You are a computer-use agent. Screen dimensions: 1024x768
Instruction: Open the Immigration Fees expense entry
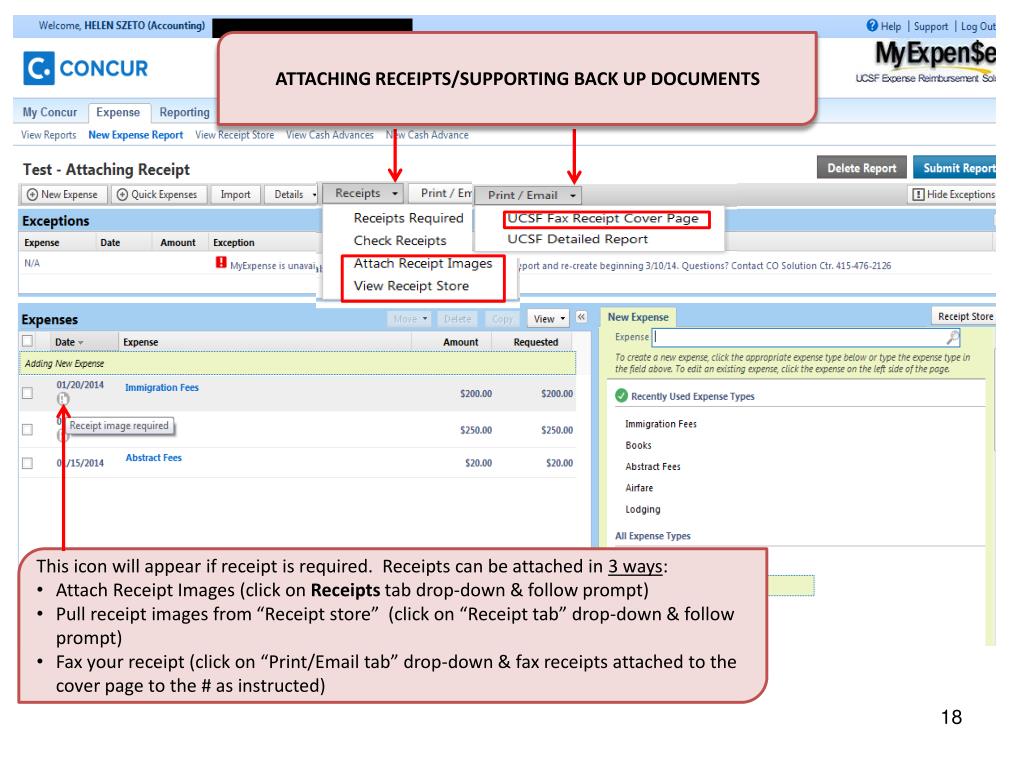click(162, 387)
